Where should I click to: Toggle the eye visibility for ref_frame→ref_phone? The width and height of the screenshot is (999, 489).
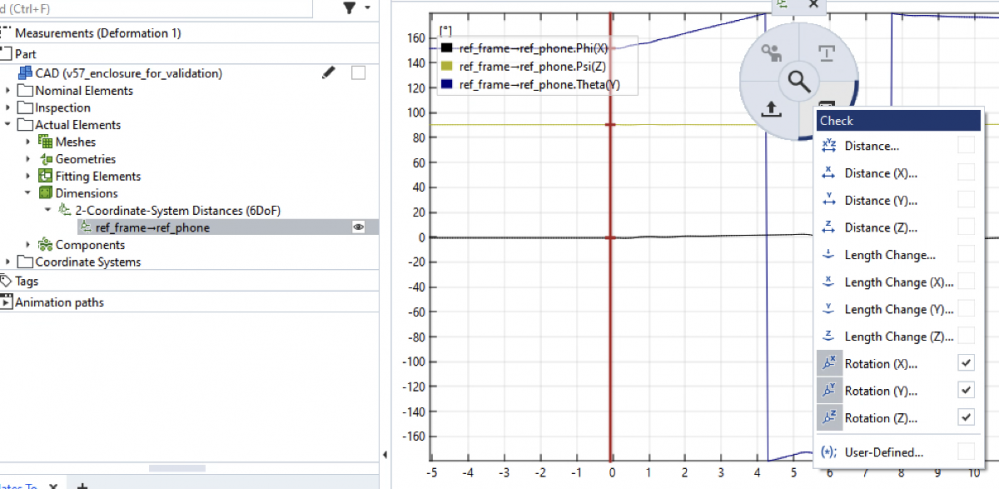coord(357,228)
